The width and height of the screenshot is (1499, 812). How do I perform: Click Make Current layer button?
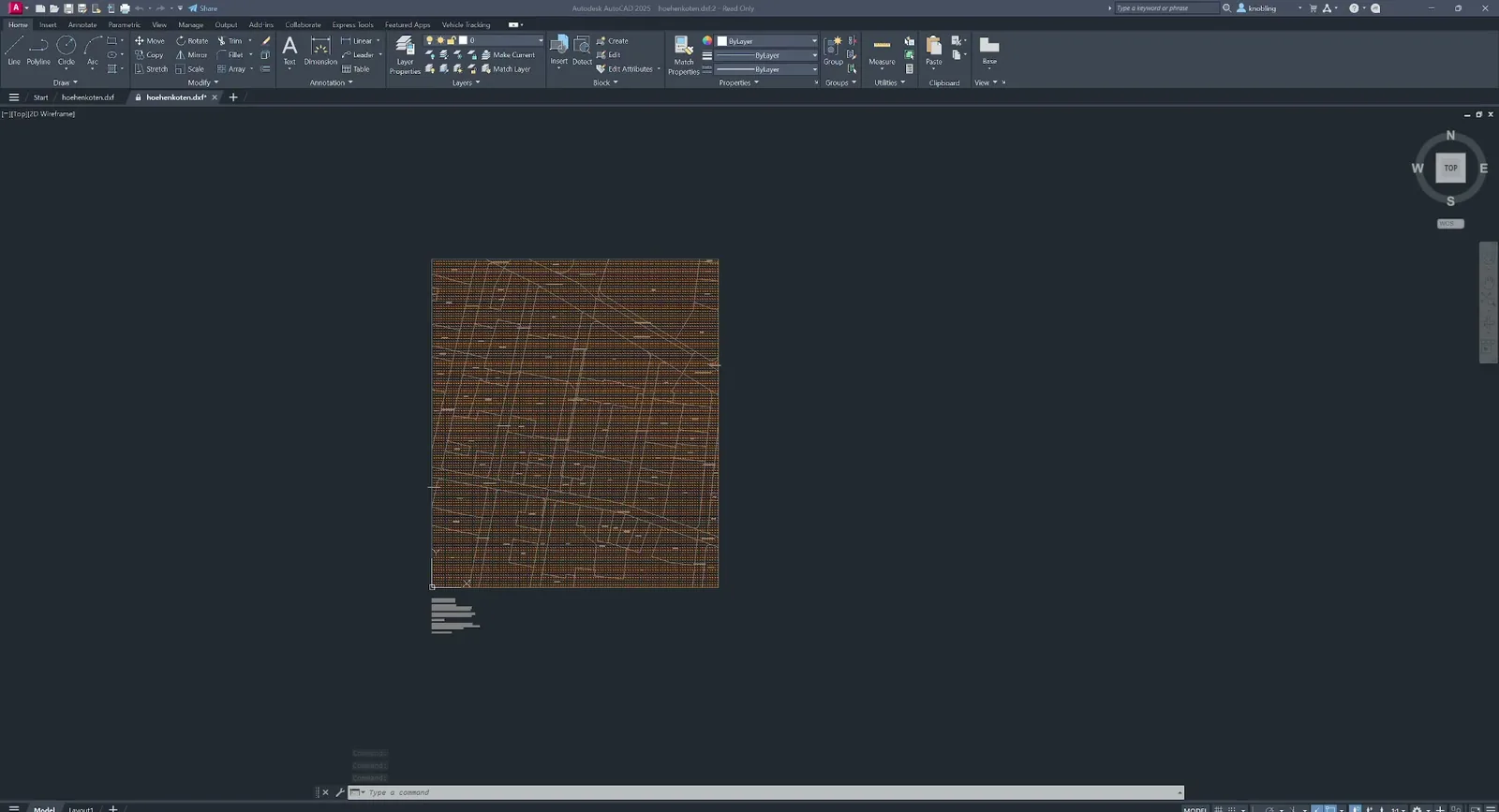tap(508, 55)
